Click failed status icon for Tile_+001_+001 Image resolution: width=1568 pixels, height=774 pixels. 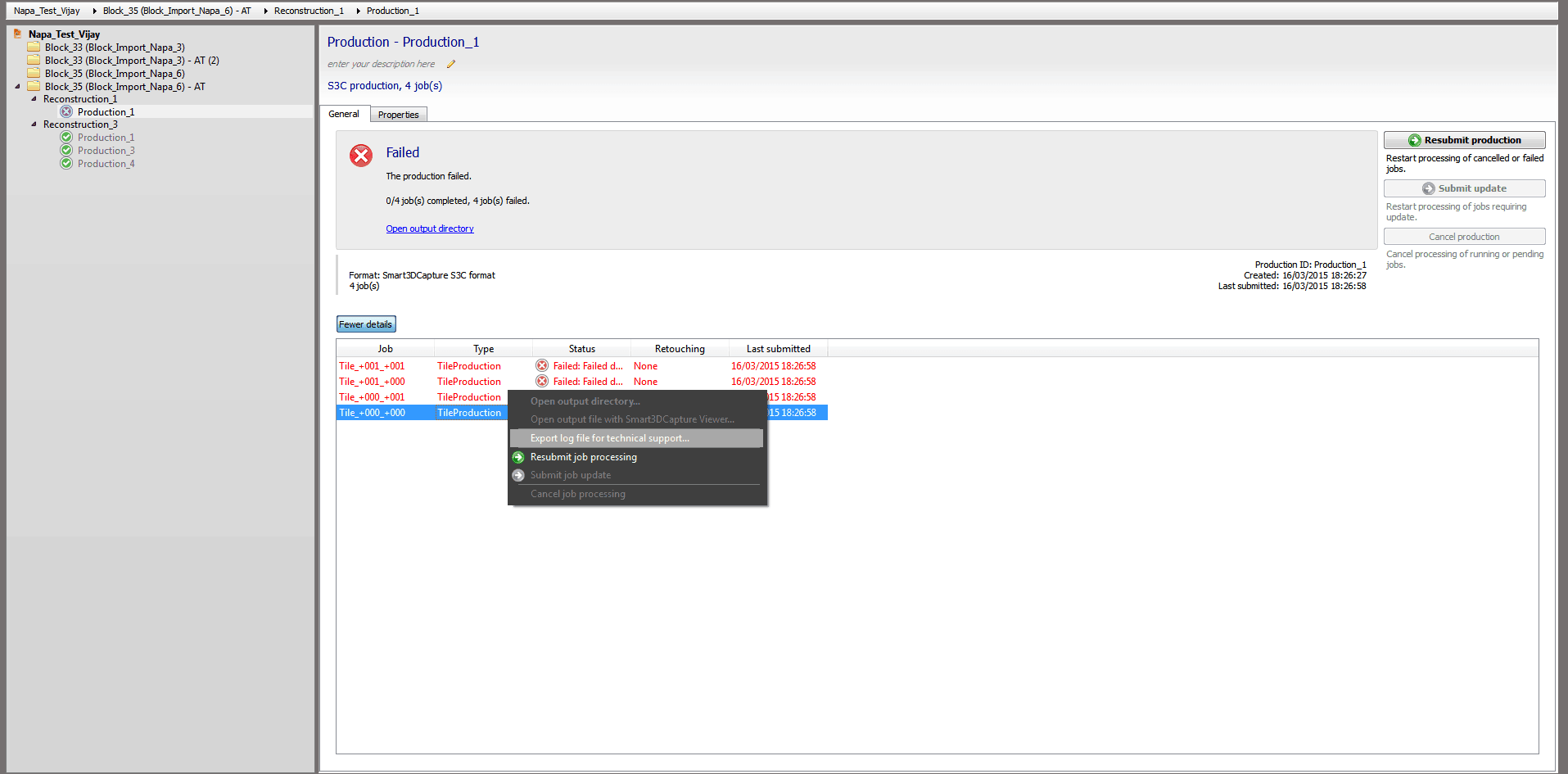(542, 366)
